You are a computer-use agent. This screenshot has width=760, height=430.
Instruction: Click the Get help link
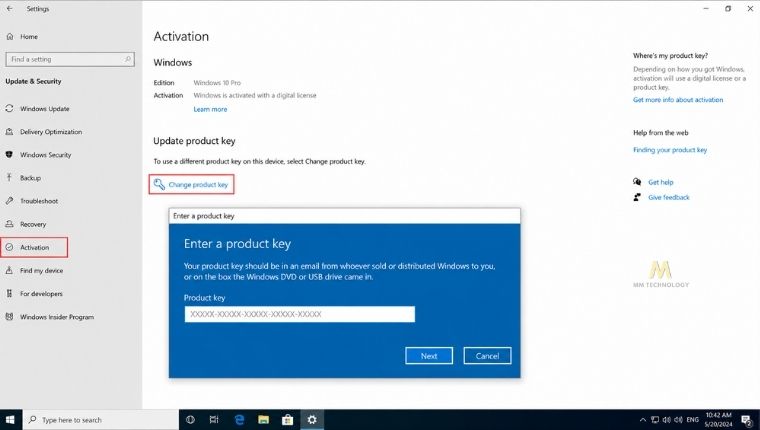661,182
